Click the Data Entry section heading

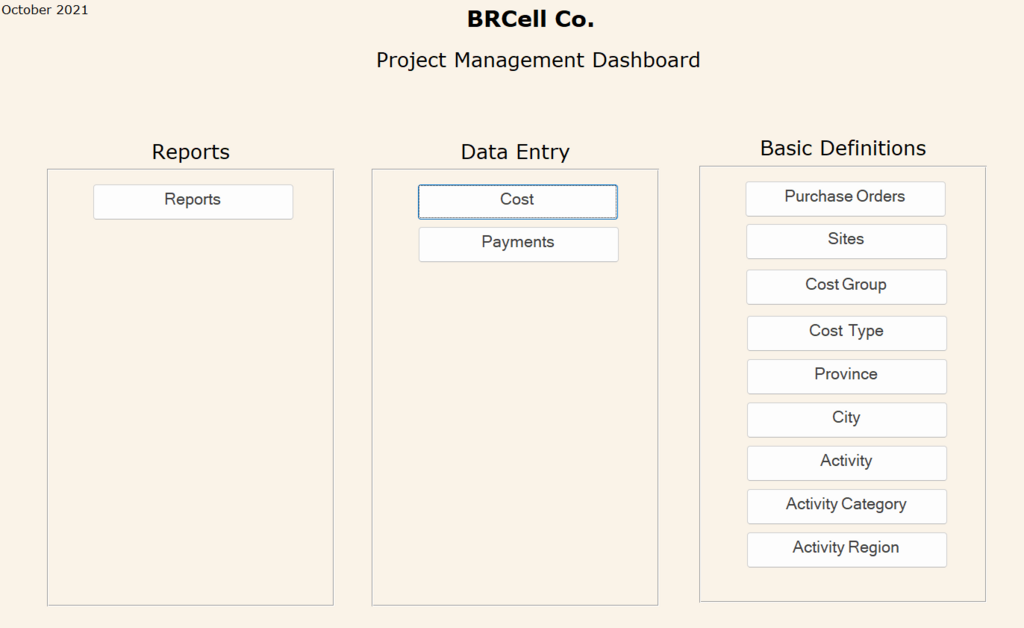[x=515, y=152]
